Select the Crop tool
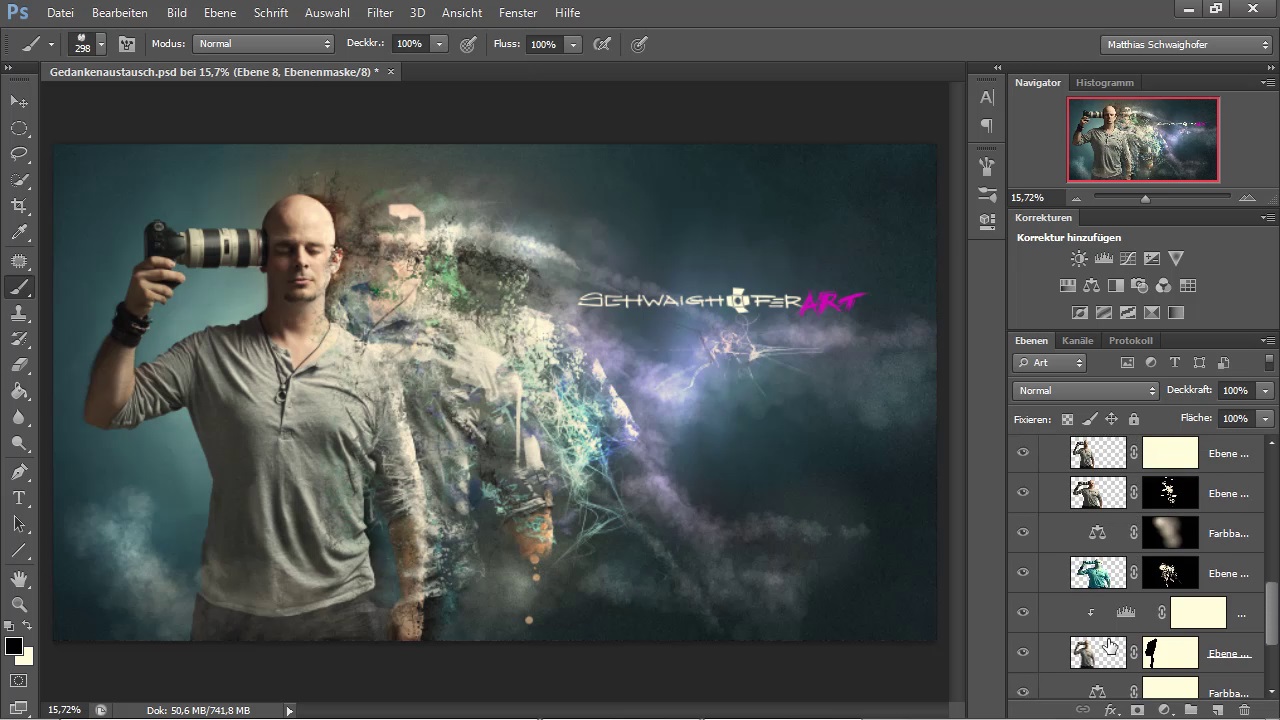This screenshot has width=1280, height=720. point(19,206)
